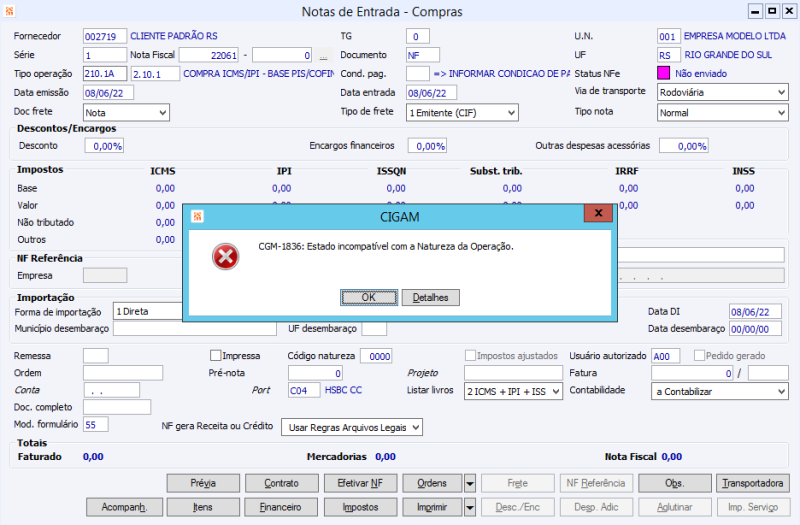800x525 pixels.
Task: Click the application icon in main title bar
Action: (9, 11)
